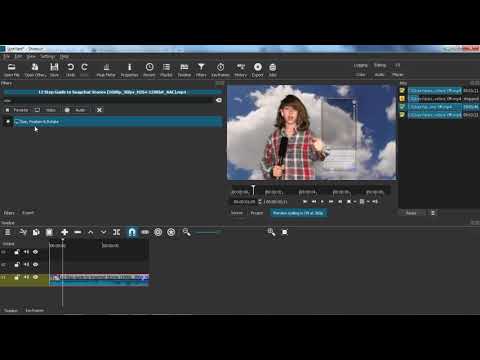
Task: Open the File menu
Action: (6, 56)
